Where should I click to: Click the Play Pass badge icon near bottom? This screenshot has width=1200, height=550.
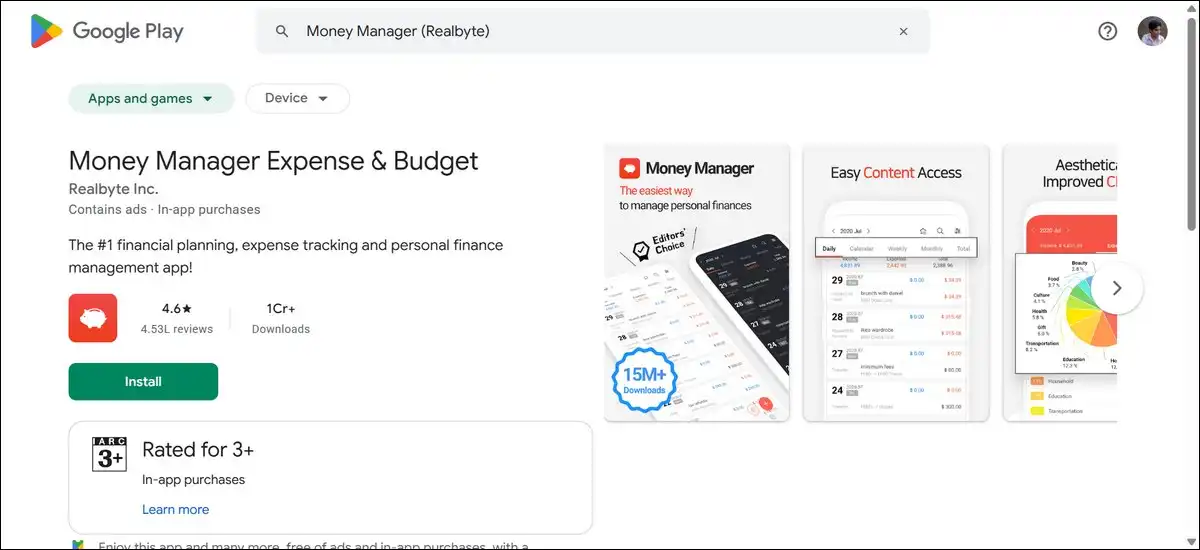tap(78, 546)
